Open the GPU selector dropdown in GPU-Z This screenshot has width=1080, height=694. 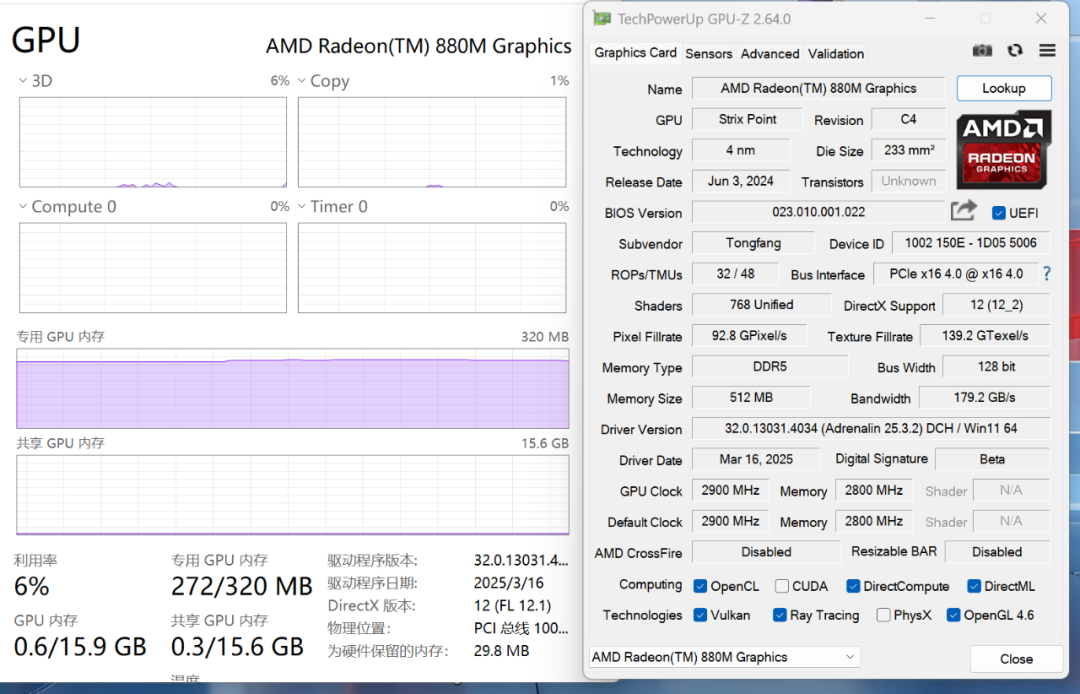(725, 657)
